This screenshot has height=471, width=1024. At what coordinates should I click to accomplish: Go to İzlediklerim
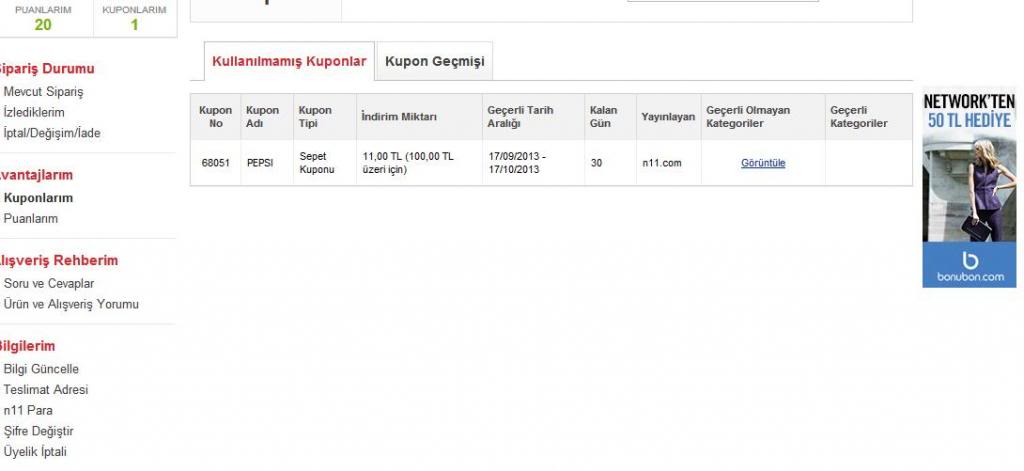point(34,112)
